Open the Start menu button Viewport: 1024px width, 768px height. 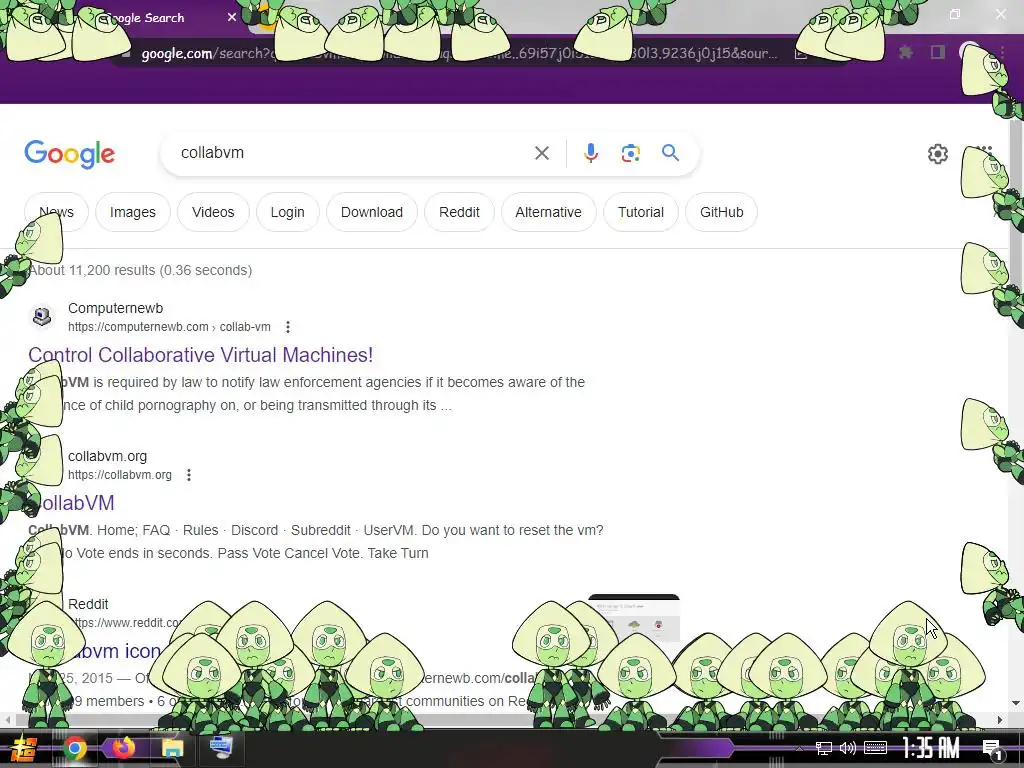24,748
